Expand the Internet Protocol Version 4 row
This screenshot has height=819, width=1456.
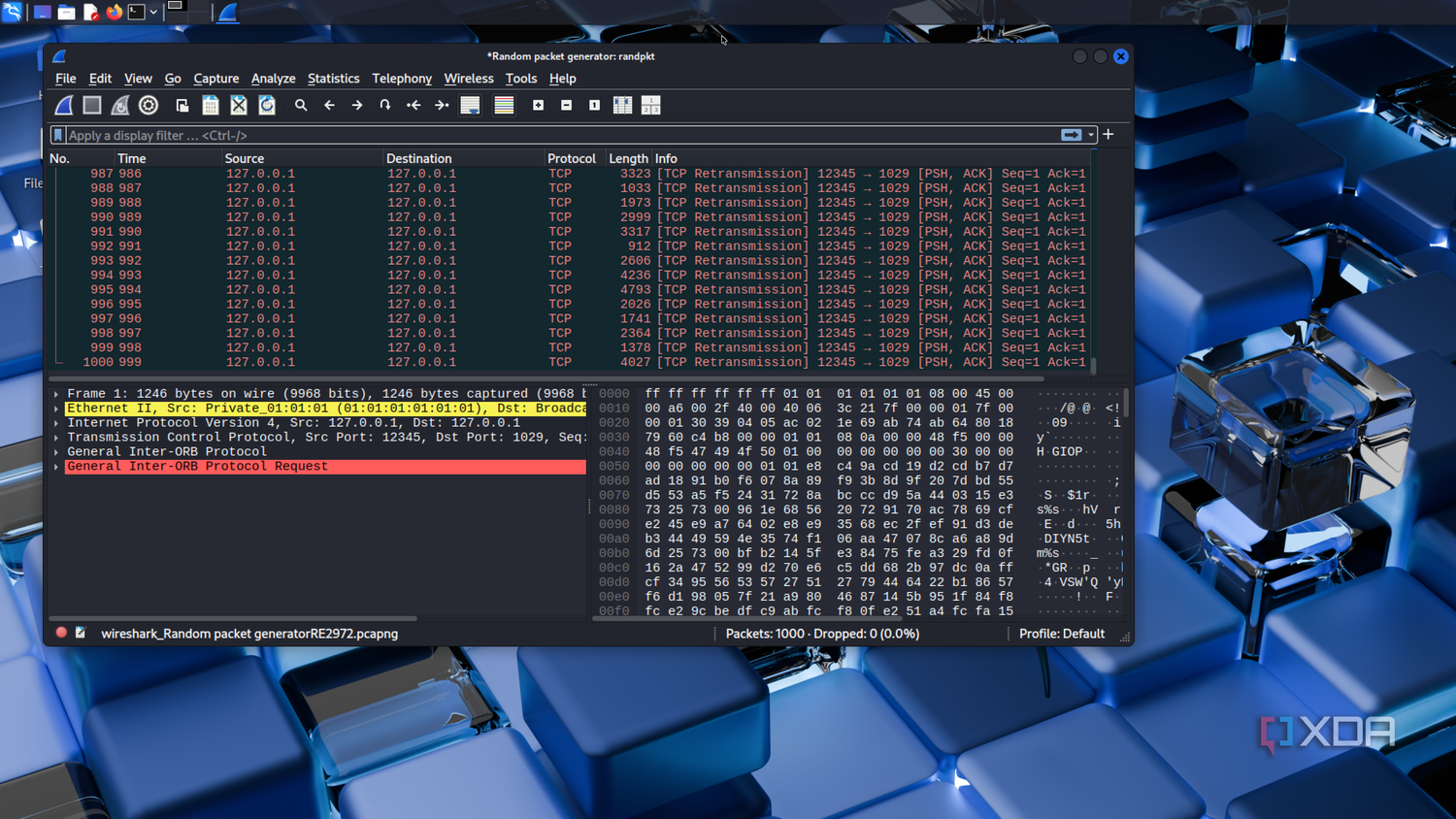(56, 423)
